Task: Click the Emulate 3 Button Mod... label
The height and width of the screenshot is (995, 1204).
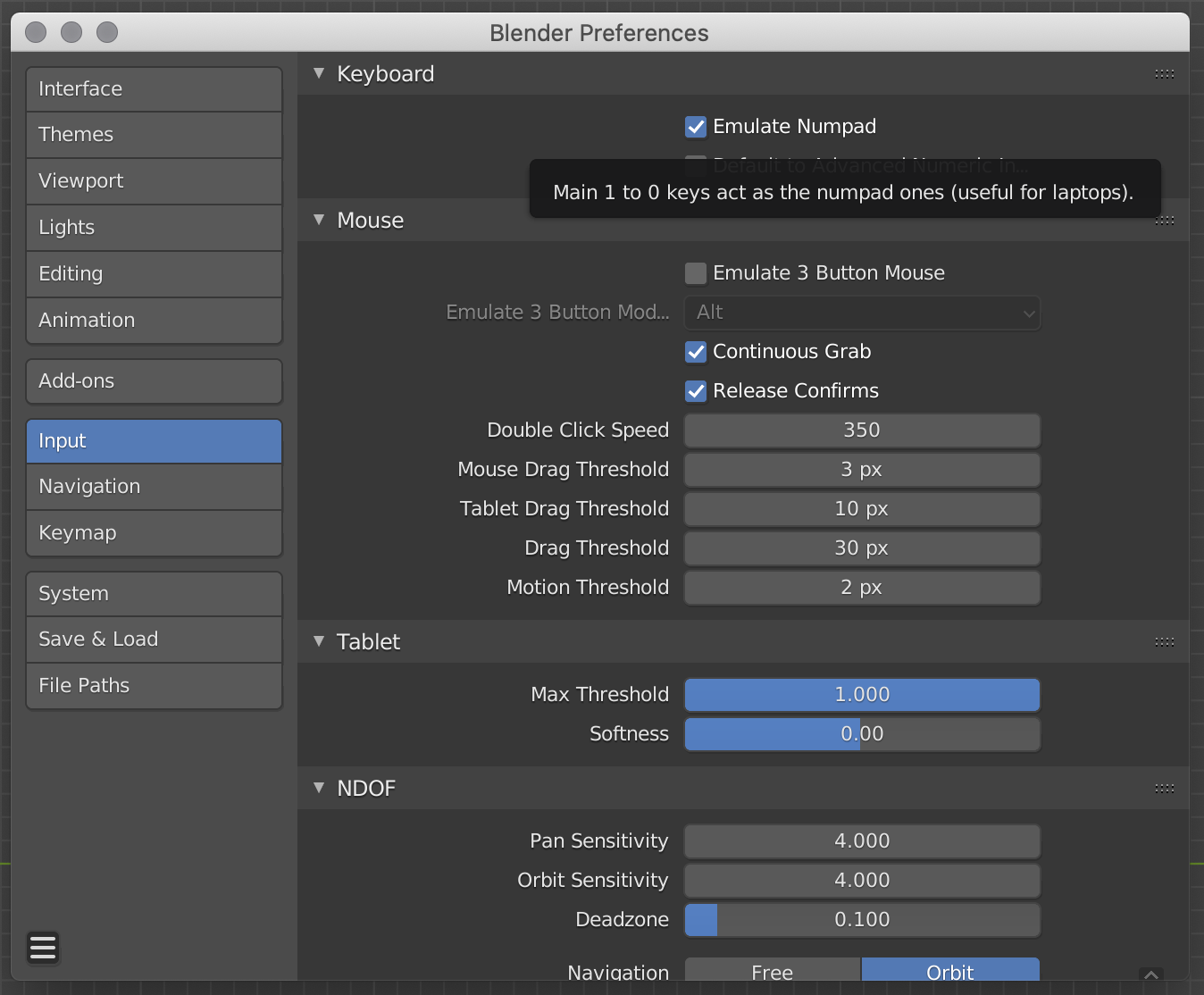Action: pos(558,313)
